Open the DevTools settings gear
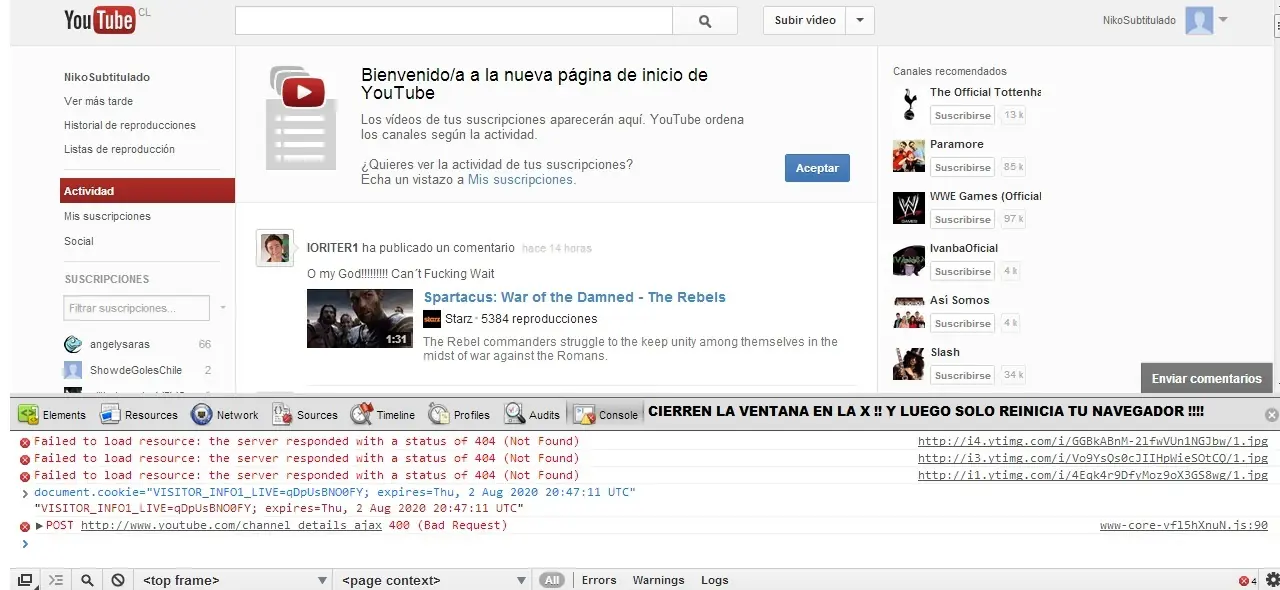Screen dimensions: 1280x590 pyautogui.click(x=1272, y=579)
